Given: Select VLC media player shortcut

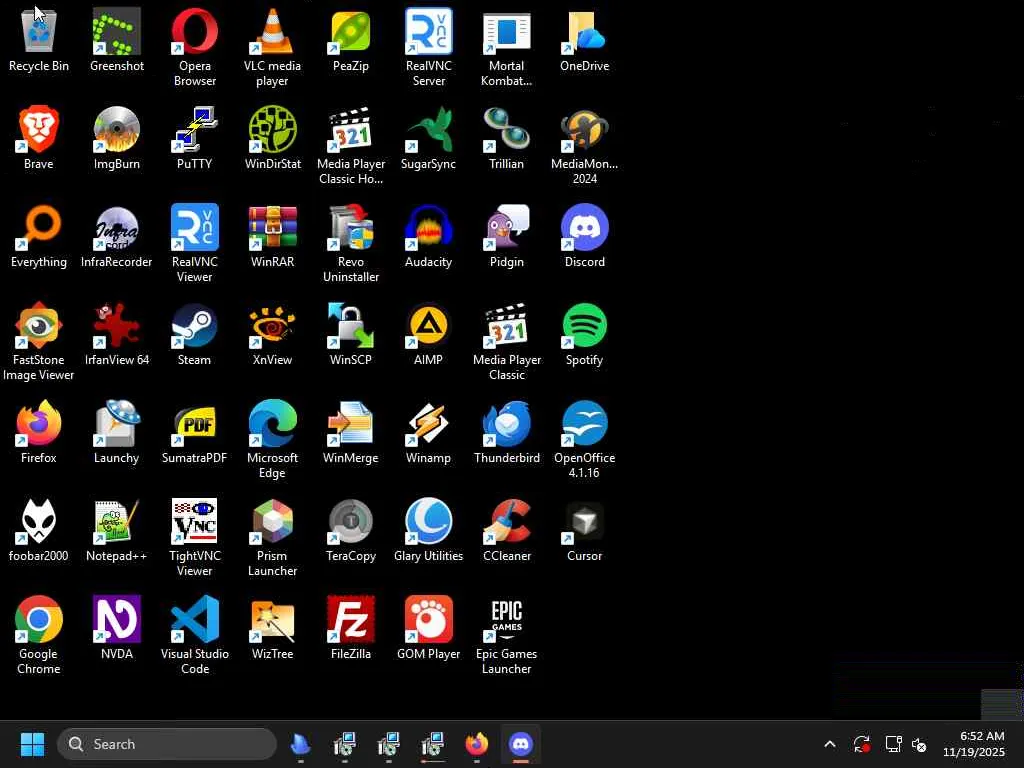Looking at the screenshot, I should point(272,31).
